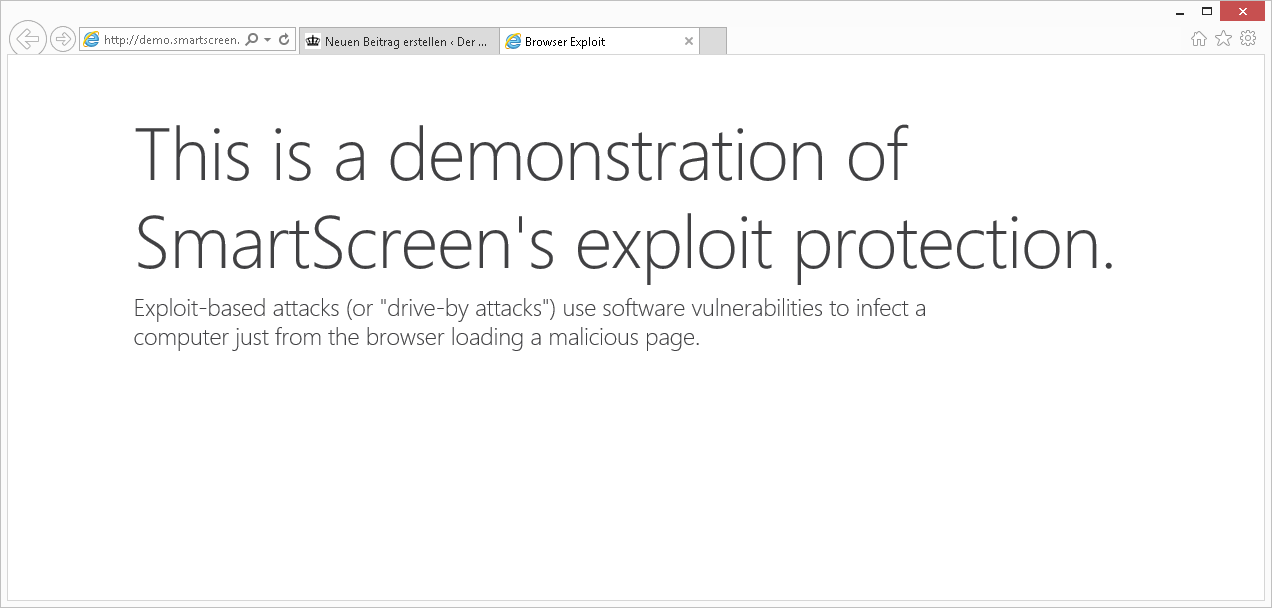Click the SmartScreen exploit protection heading

622,199
